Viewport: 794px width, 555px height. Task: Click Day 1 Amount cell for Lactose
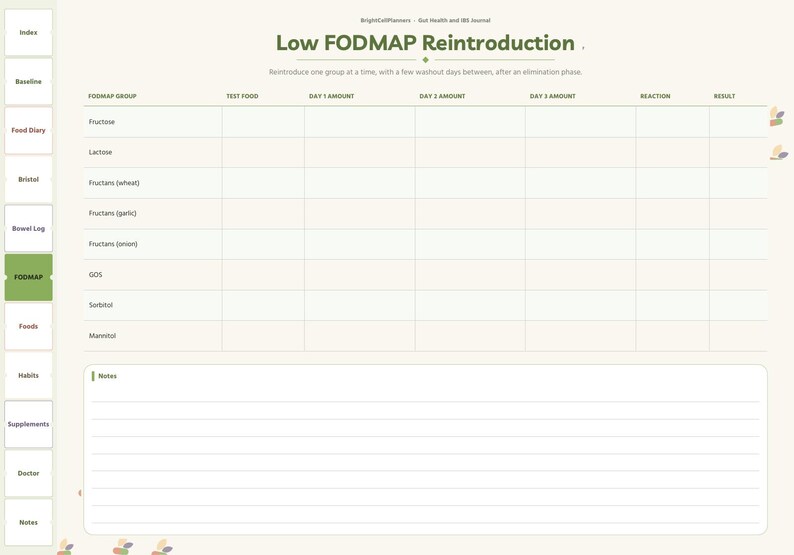[360, 152]
